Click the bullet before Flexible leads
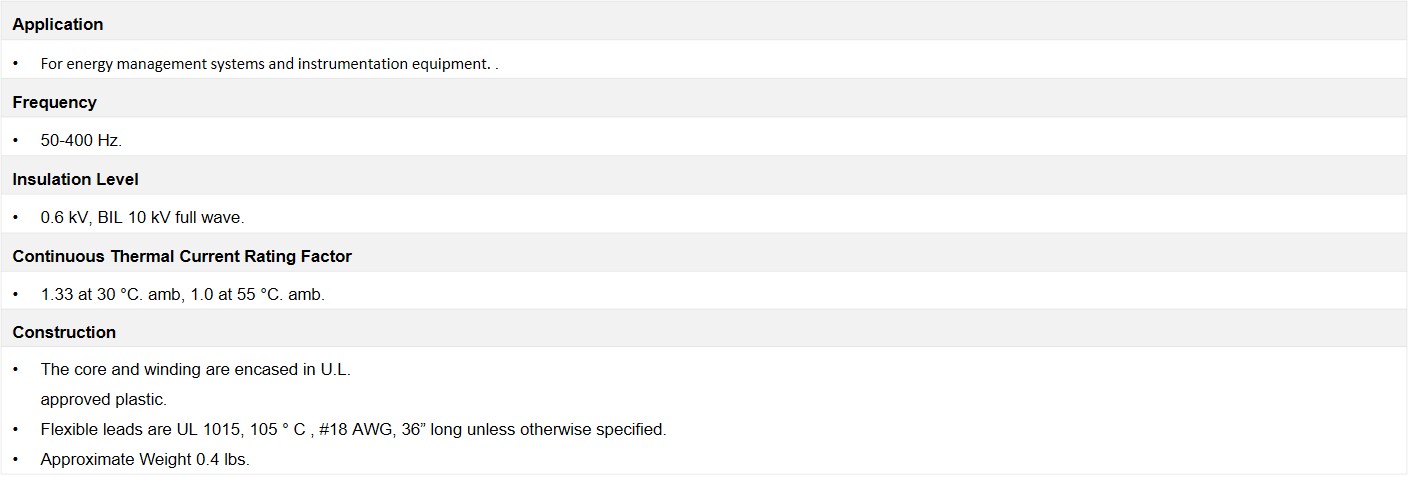1408x480 pixels. coord(16,429)
